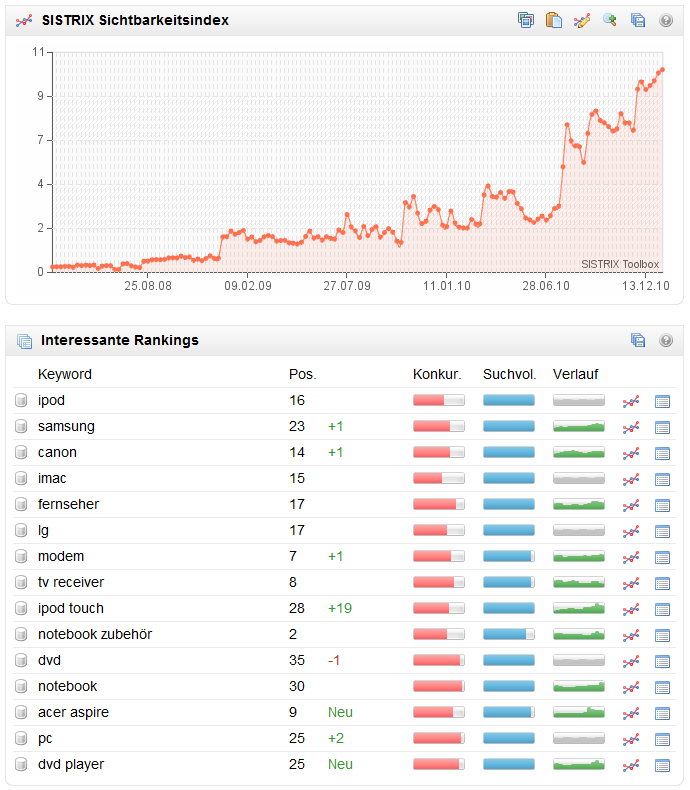Select the acer aspire keyword
Image resolution: width=690 pixels, height=790 pixels.
coord(73,712)
